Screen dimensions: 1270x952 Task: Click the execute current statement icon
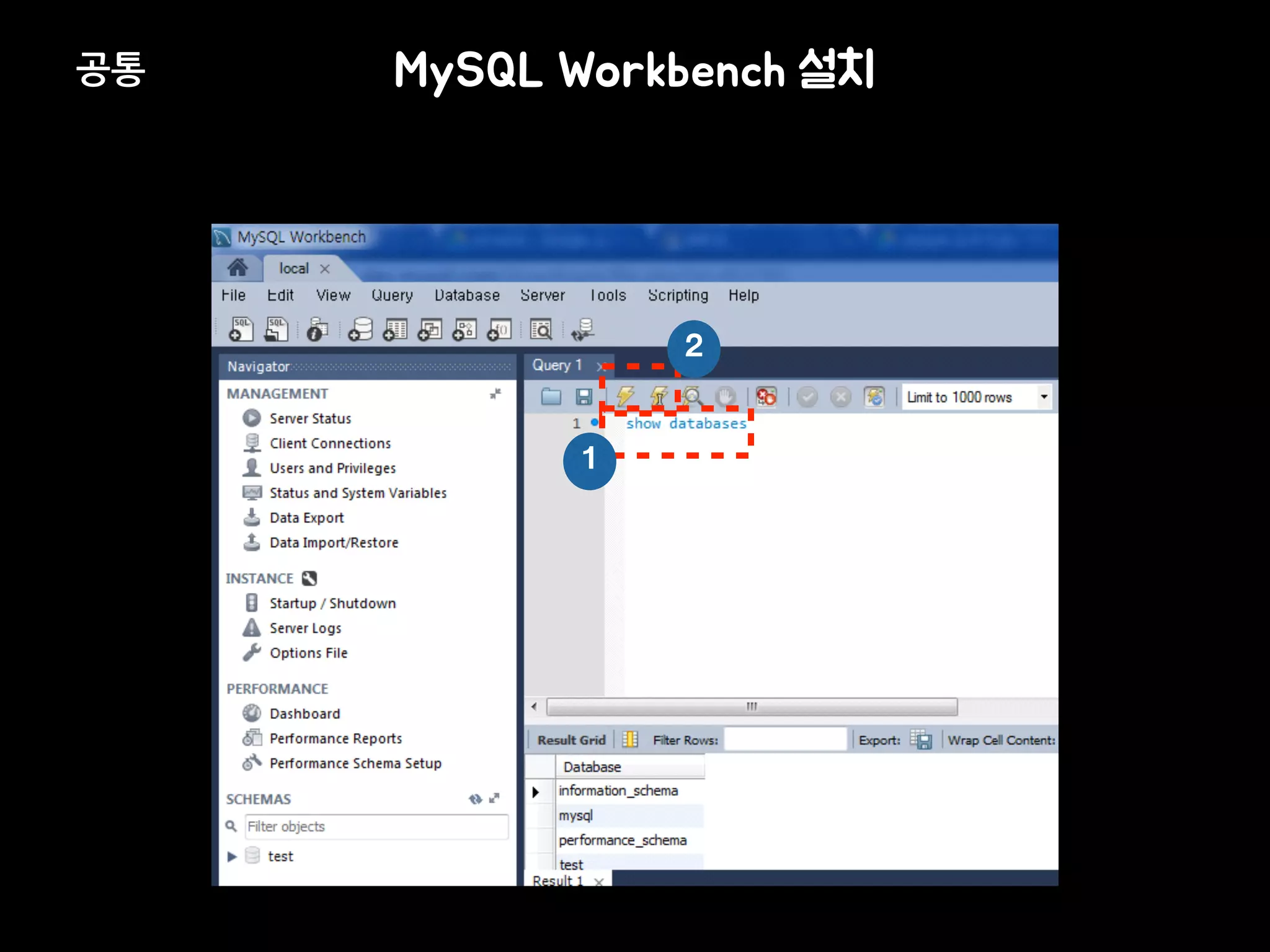659,395
